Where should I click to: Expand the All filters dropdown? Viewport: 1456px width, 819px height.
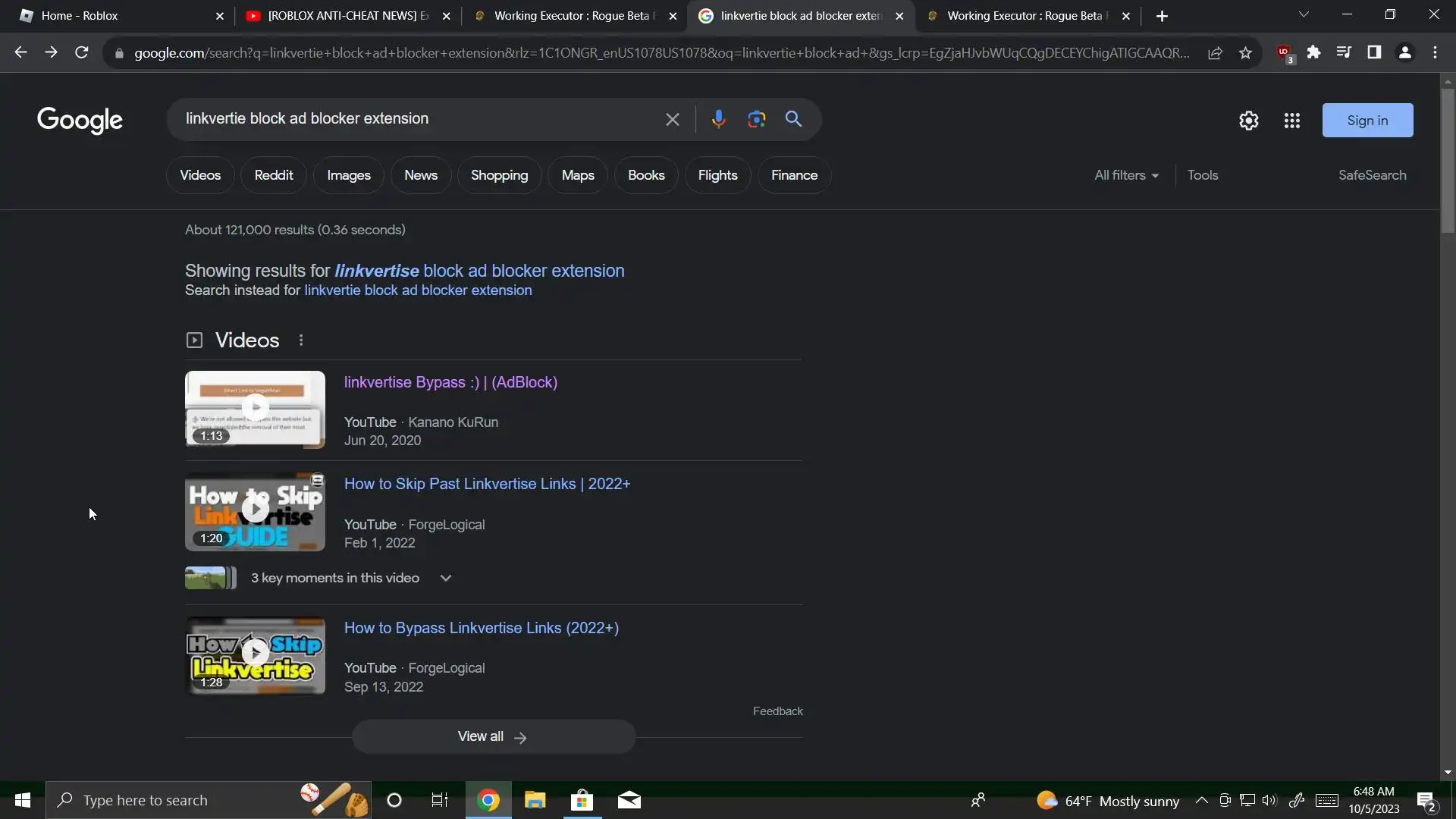pos(1126,175)
